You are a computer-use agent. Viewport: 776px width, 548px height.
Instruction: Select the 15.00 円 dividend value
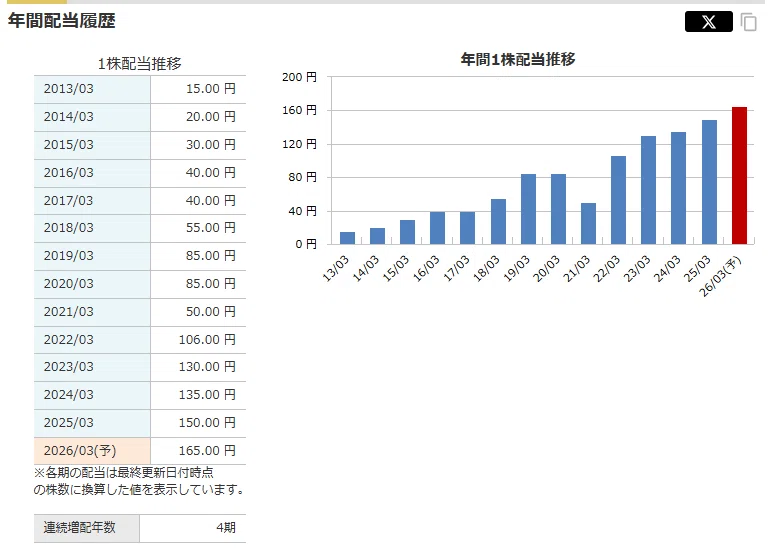(211, 89)
